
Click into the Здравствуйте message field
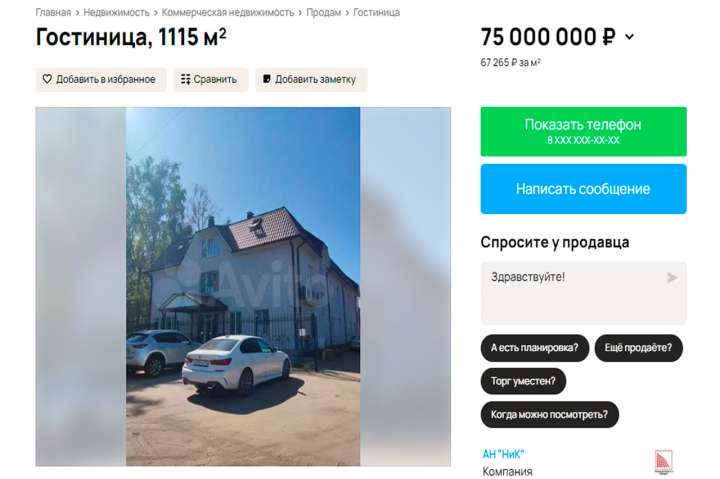(x=584, y=293)
